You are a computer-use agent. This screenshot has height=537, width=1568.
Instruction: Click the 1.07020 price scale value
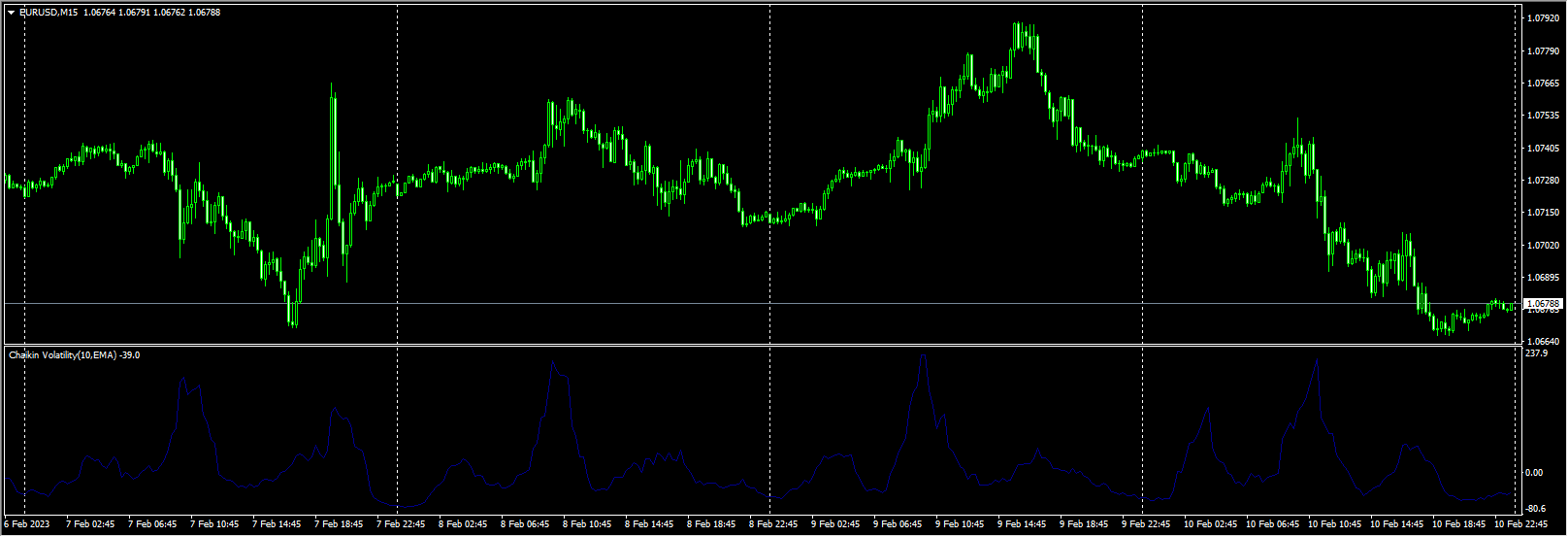pyautogui.click(x=1542, y=246)
